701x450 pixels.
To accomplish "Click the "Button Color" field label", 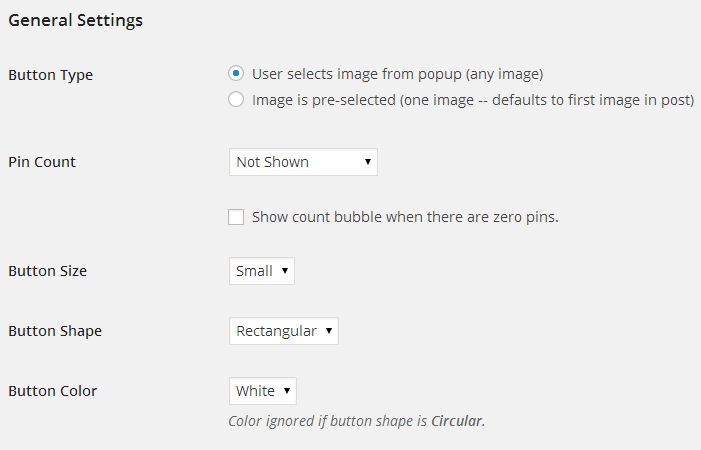I will [53, 391].
